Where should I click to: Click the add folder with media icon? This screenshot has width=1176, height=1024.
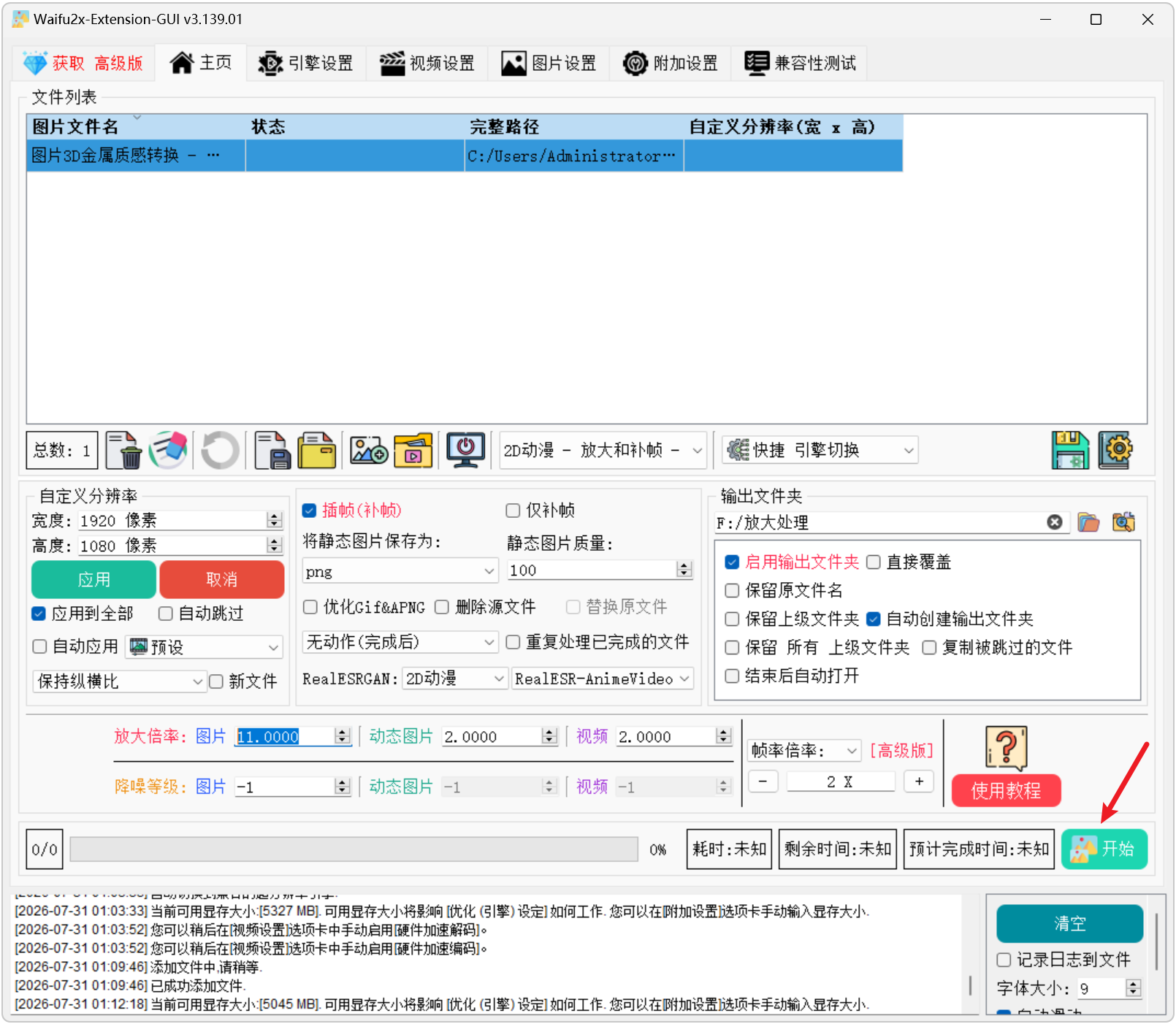(413, 450)
